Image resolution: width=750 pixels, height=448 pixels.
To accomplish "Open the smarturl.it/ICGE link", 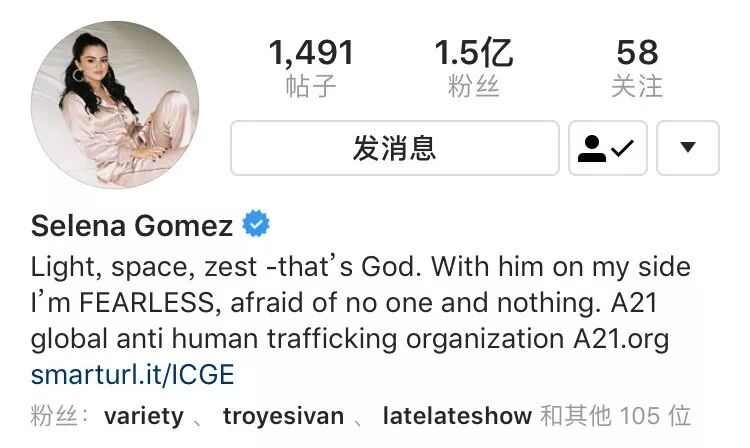I will [132, 374].
